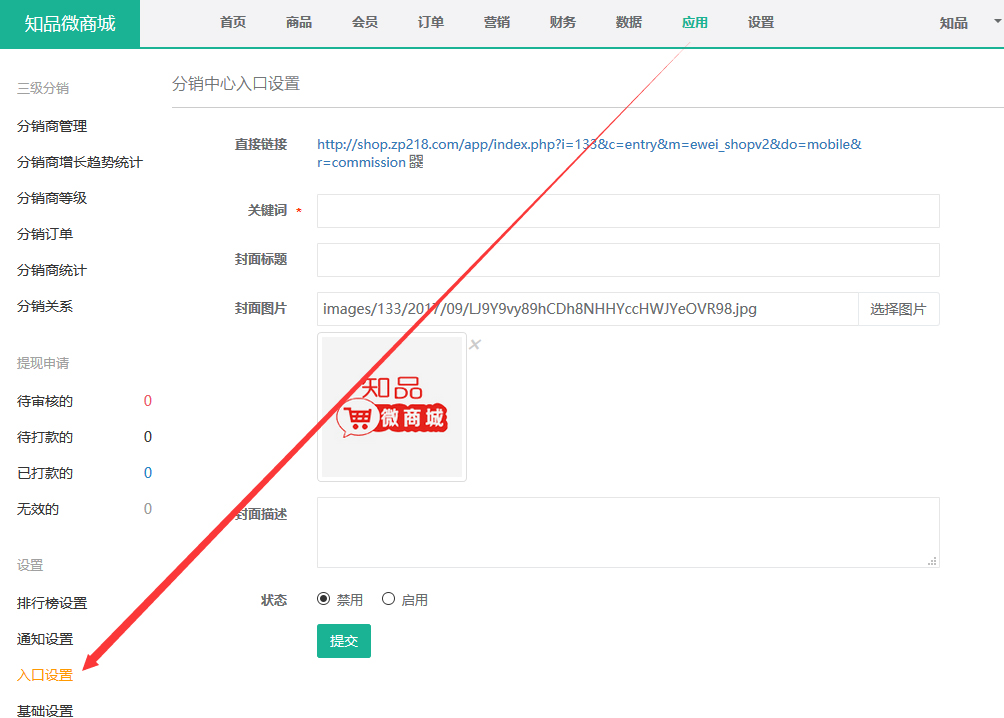The image size is (1004, 718).
Task: Click the 知品微商城 logo in the header
Action: (x=70, y=23)
